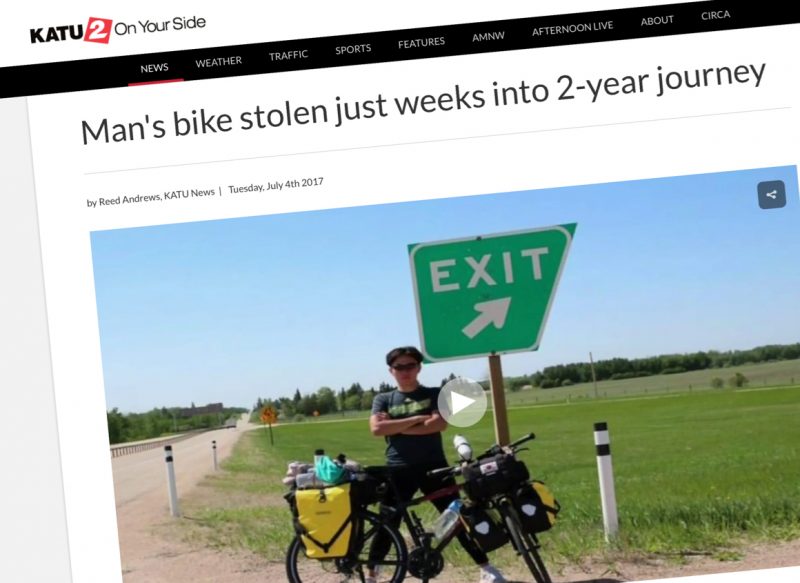Open the ABOUT menu item
The width and height of the screenshot is (800, 583).
[657, 21]
